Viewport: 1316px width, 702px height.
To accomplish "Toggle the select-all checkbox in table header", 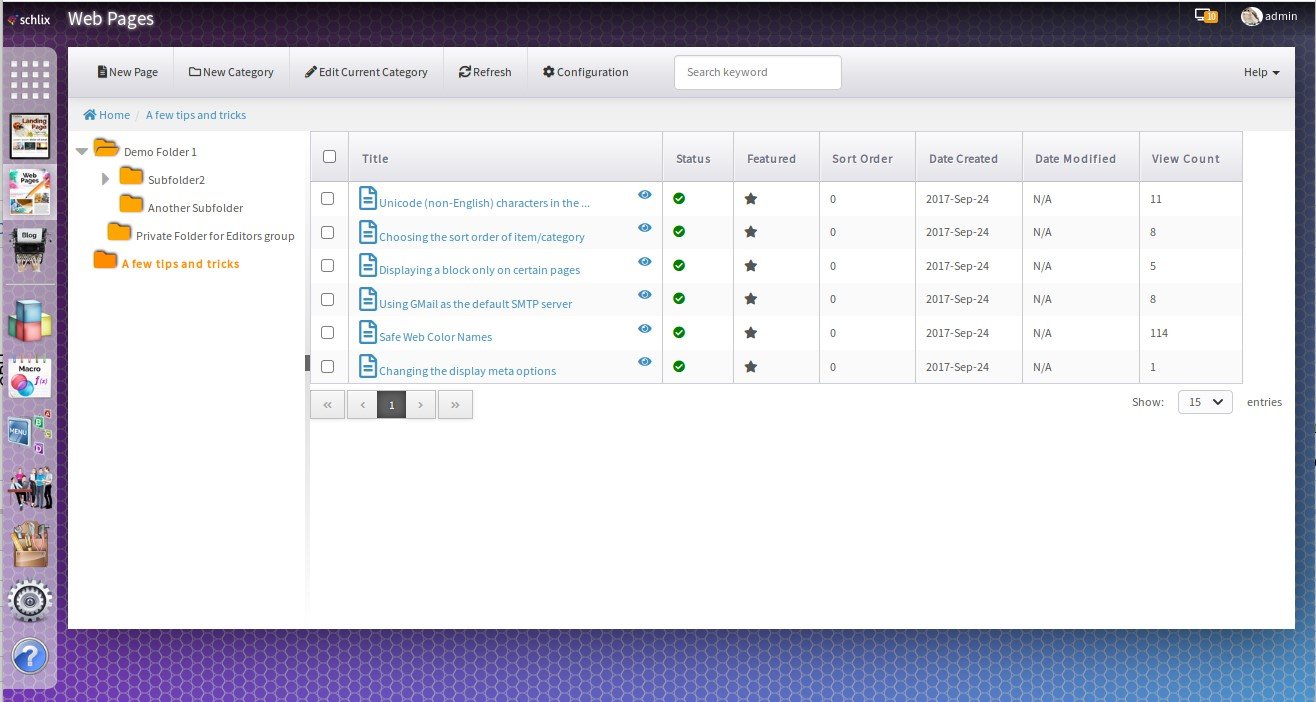I will click(329, 157).
